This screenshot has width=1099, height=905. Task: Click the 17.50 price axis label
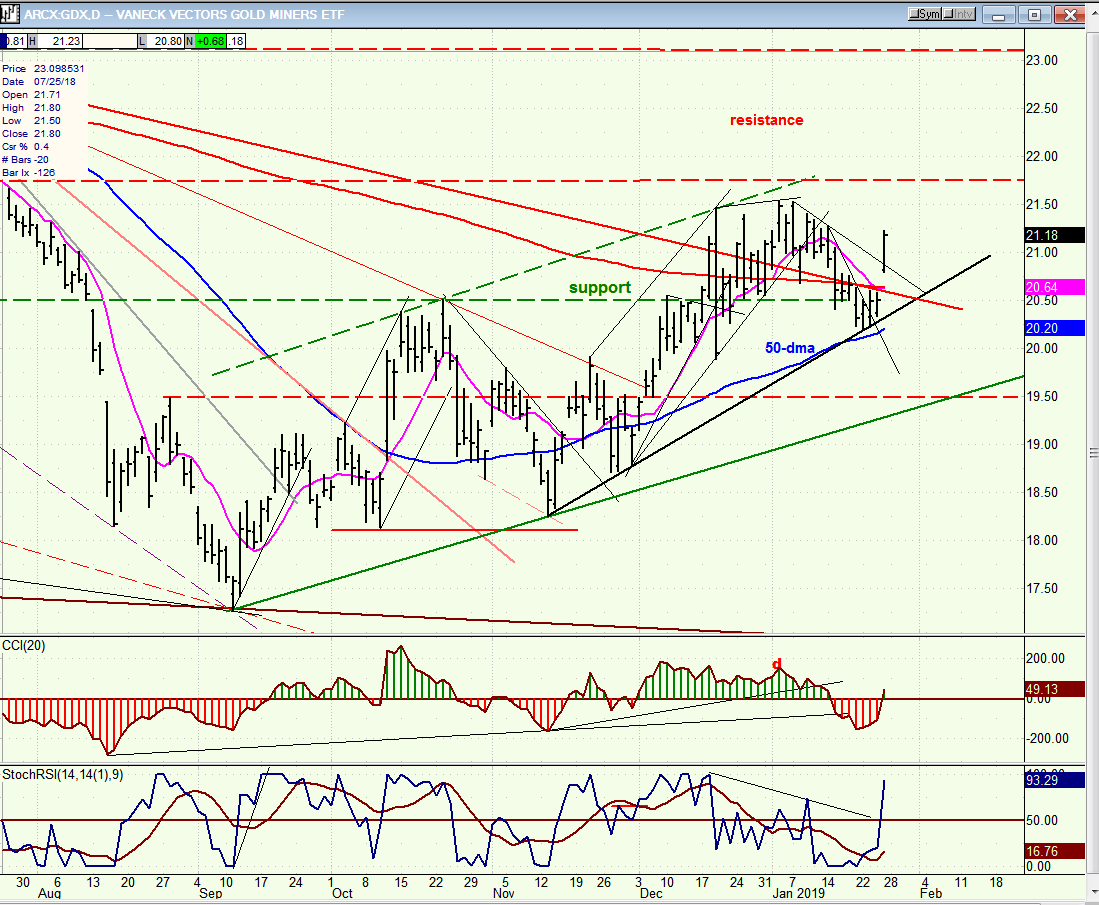[1042, 589]
